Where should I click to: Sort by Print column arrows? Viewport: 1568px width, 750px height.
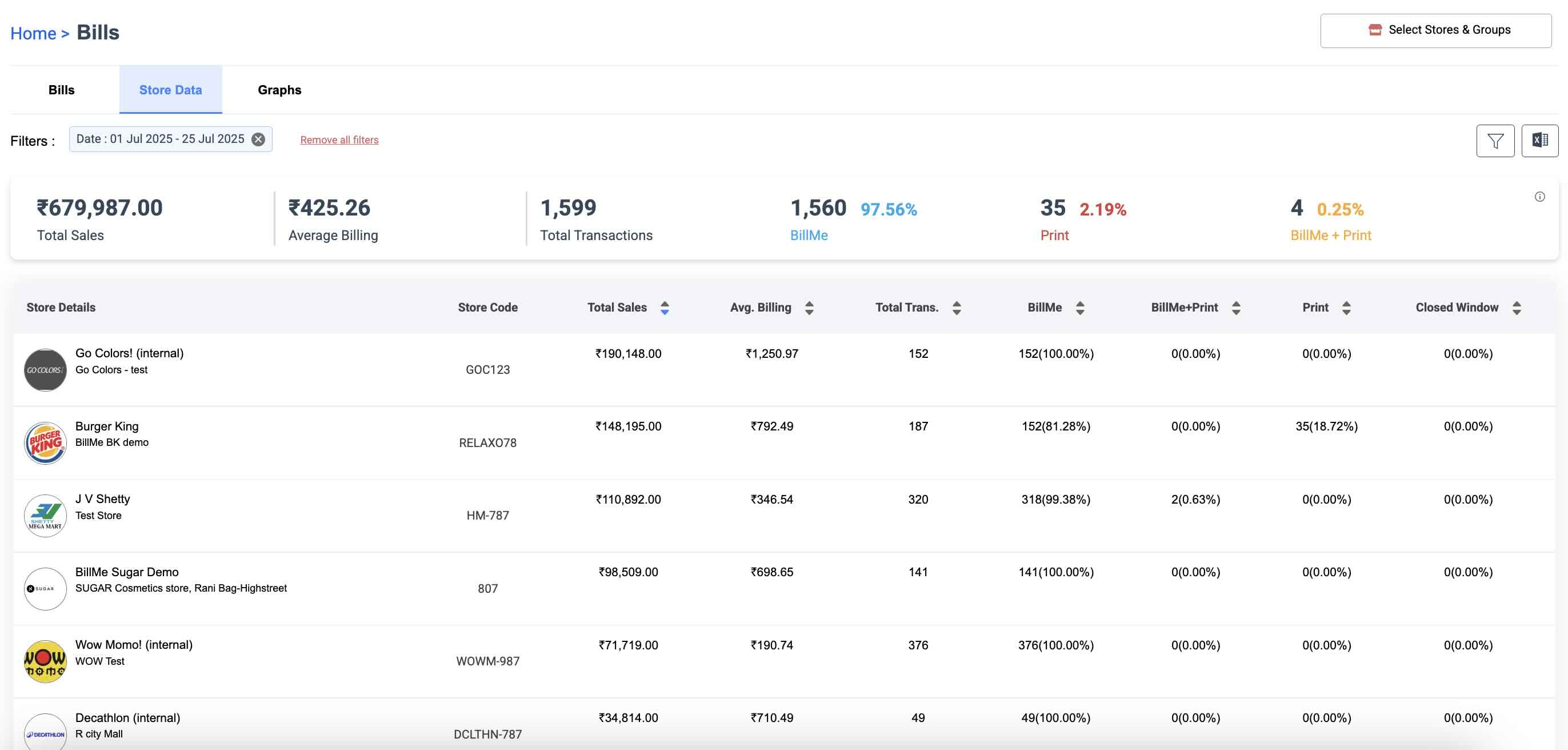point(1346,308)
